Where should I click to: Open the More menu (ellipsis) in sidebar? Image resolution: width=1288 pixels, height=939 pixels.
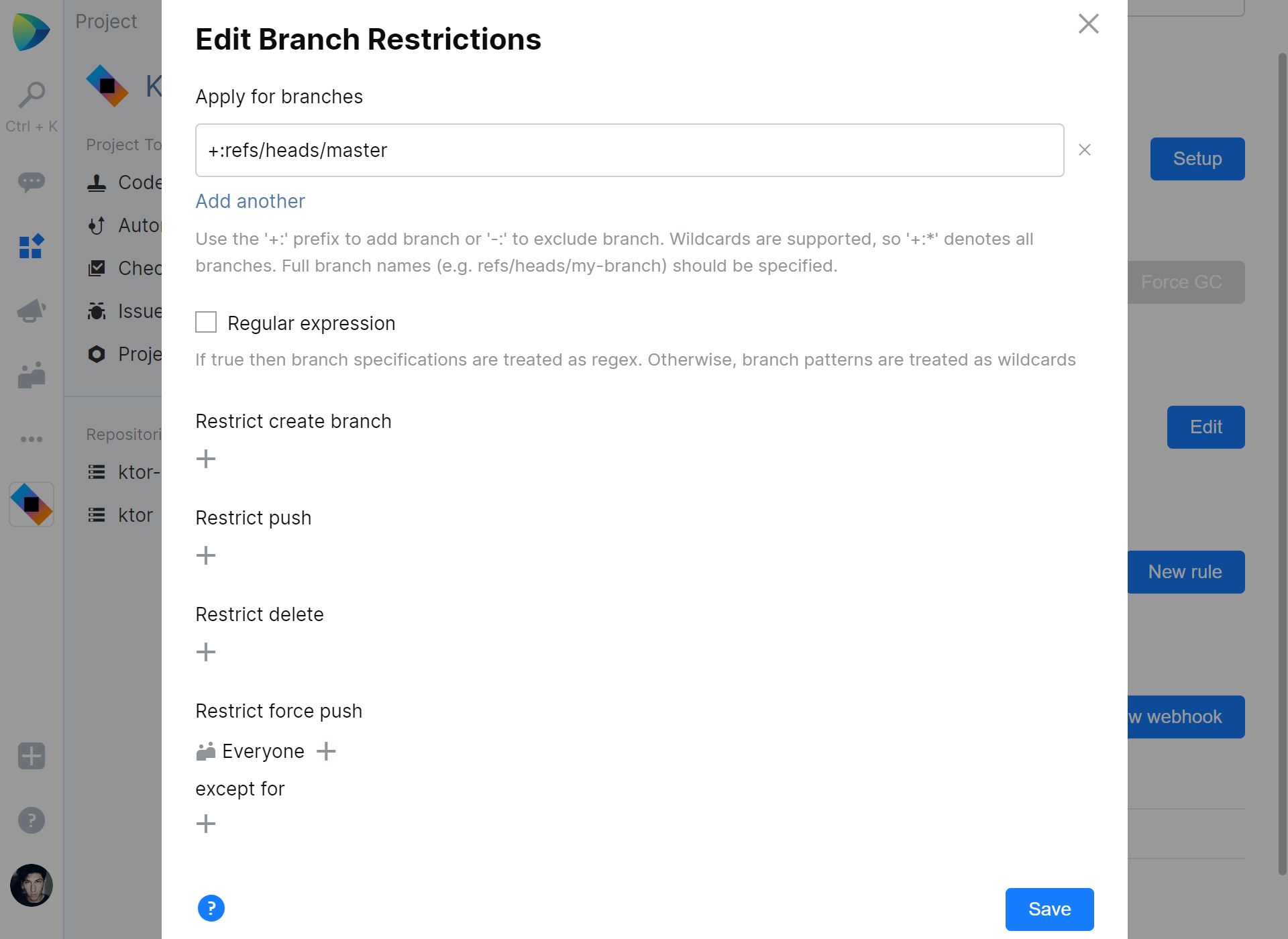(31, 439)
